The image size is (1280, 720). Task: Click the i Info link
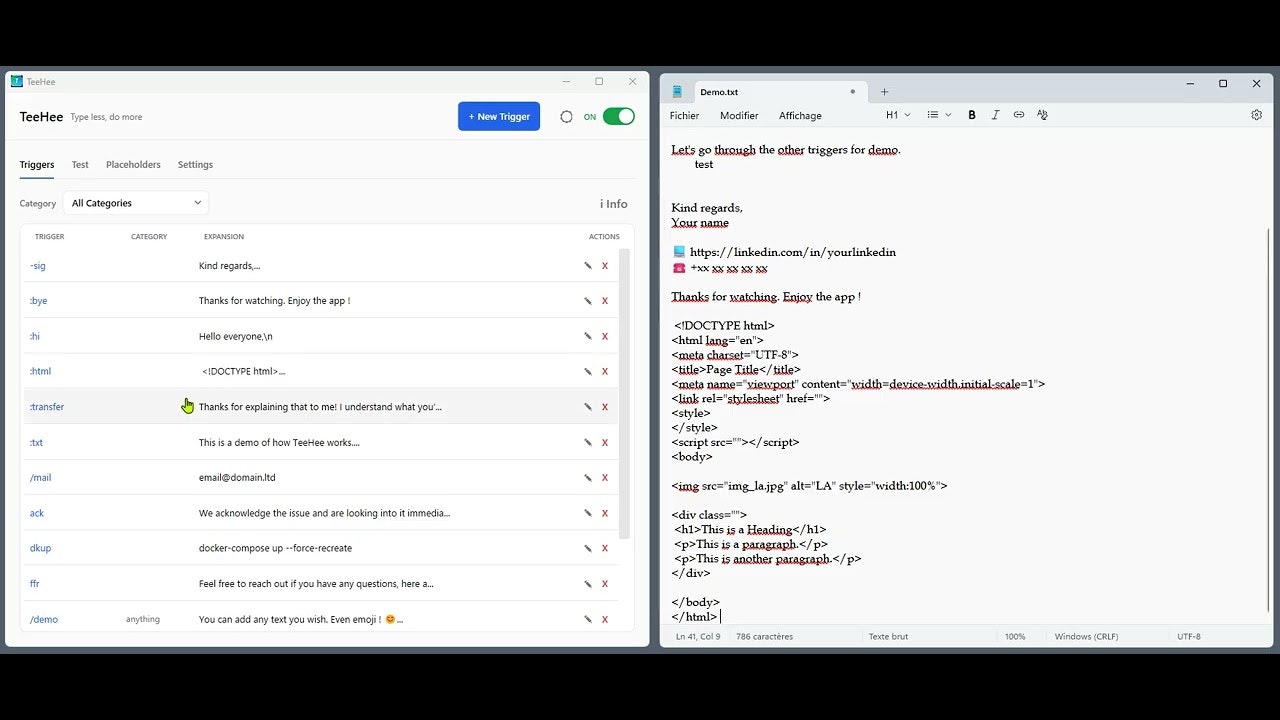[x=614, y=204]
